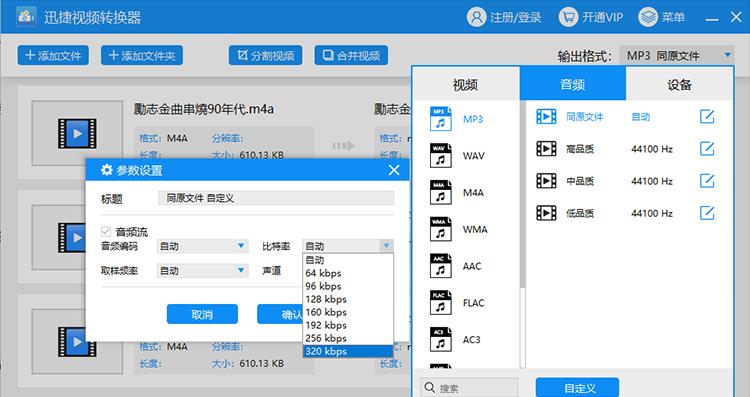Viewport: 750px width, 397px height.
Task: Click the 分割视频 button
Action: point(265,55)
